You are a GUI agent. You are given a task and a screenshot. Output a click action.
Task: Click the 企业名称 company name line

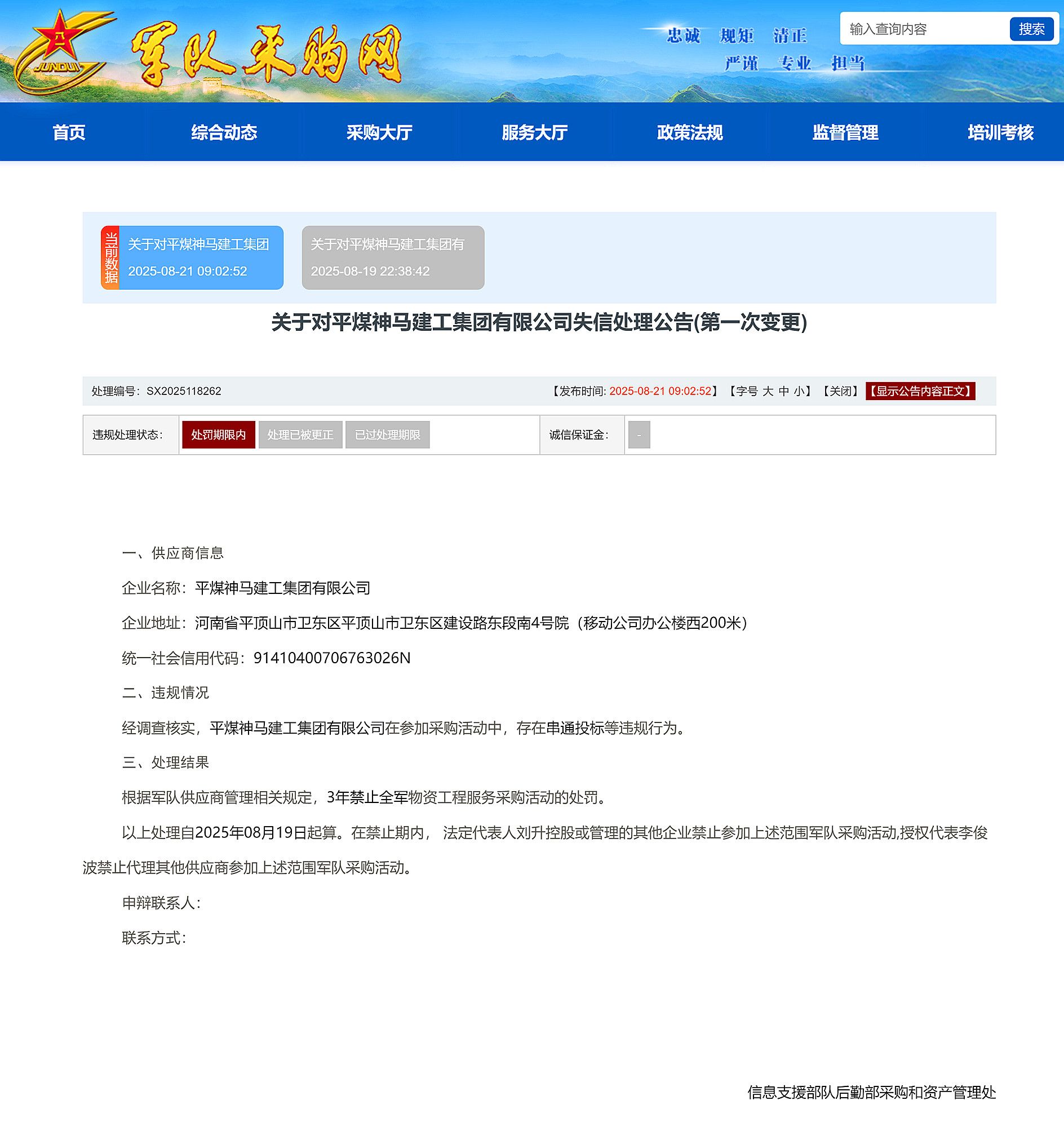(246, 588)
